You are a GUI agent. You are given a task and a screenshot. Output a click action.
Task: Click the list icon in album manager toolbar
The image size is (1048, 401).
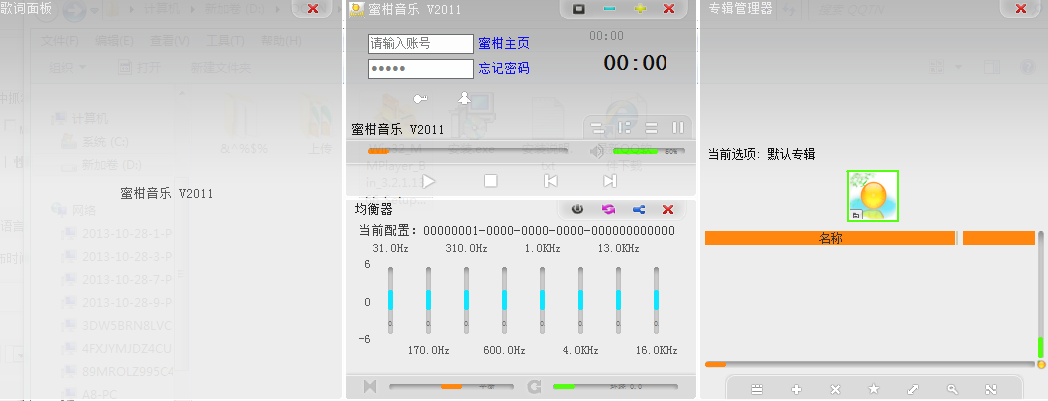pos(757,390)
